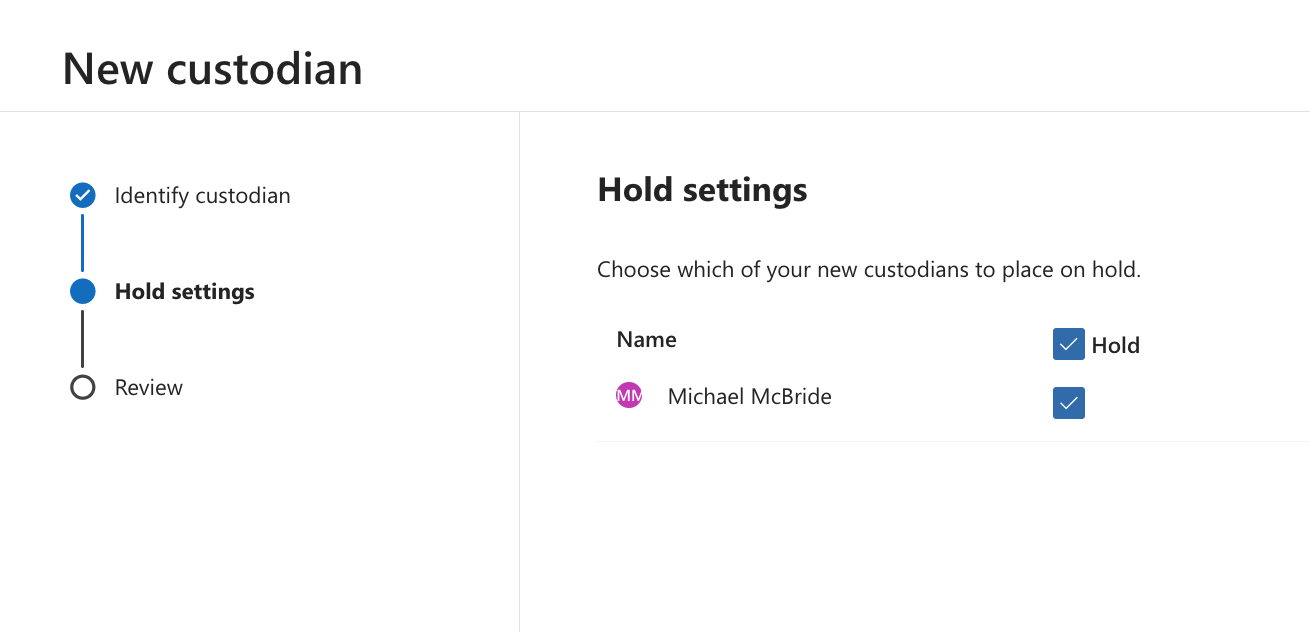Click the empty Review step circle
This screenshot has height=632, width=1310.
(x=83, y=387)
